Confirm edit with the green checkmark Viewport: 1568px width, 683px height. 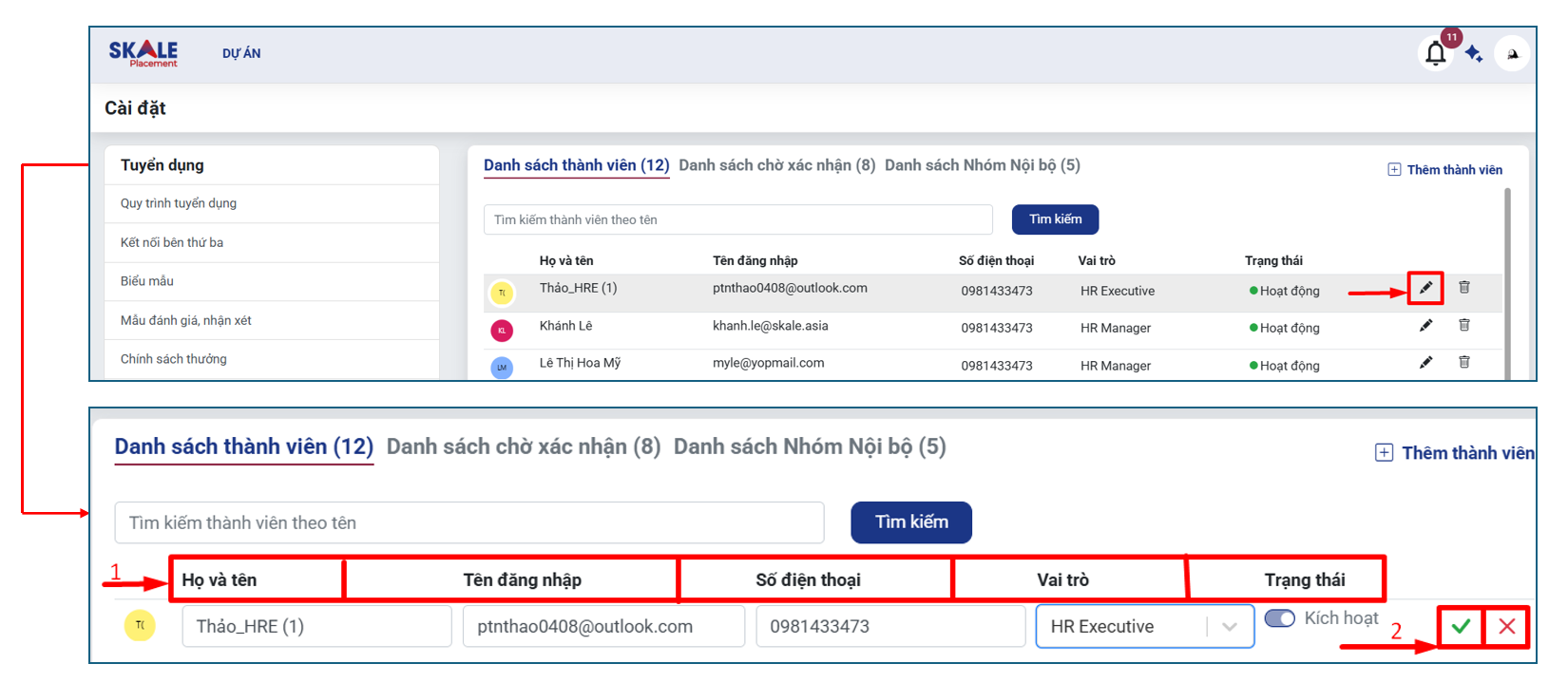pos(1461,626)
